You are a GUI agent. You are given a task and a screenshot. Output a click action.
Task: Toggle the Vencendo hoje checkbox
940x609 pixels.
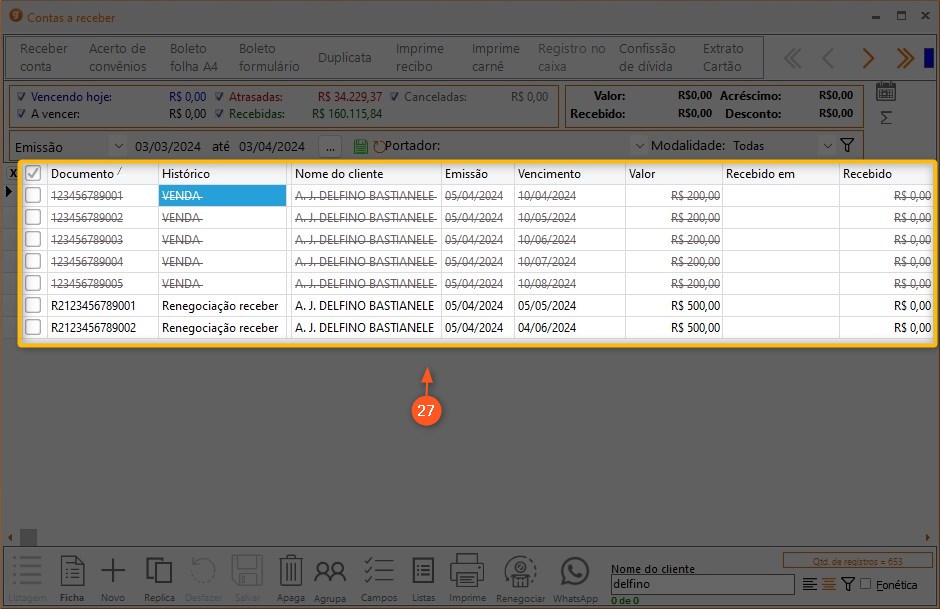(19, 97)
